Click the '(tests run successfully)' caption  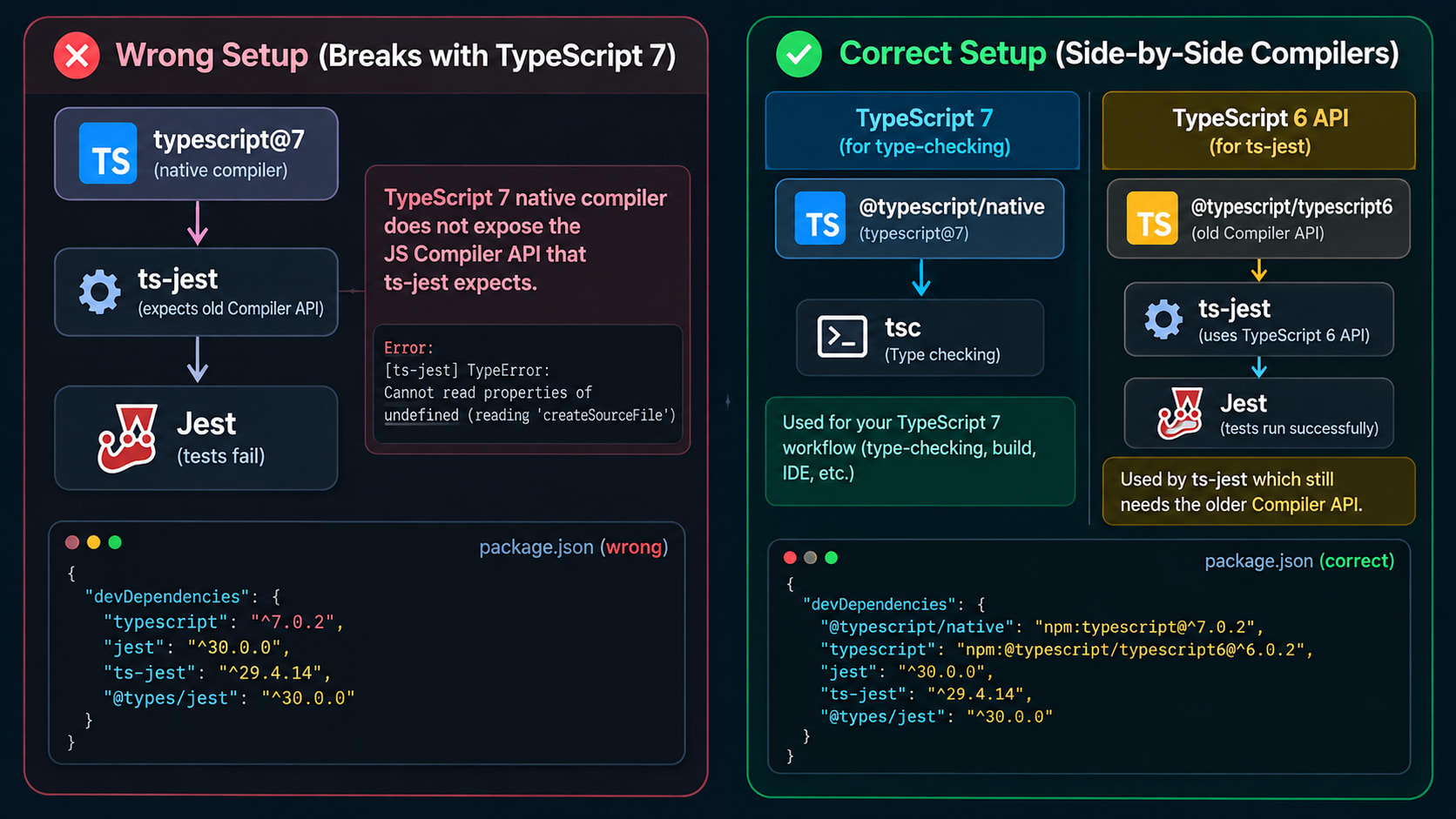[x=1299, y=428]
